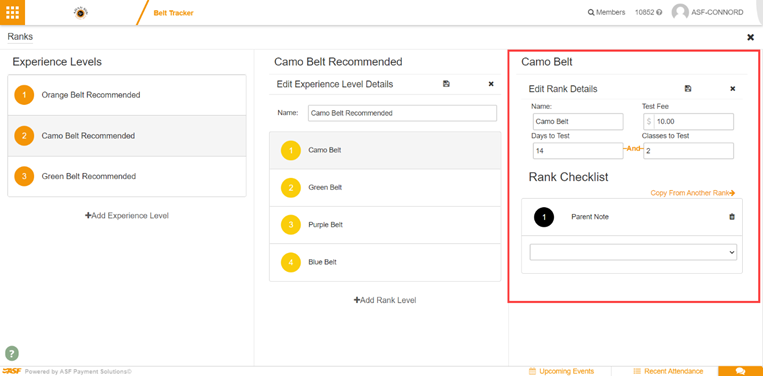Click orange circle number 2 badge

click(x=24, y=136)
